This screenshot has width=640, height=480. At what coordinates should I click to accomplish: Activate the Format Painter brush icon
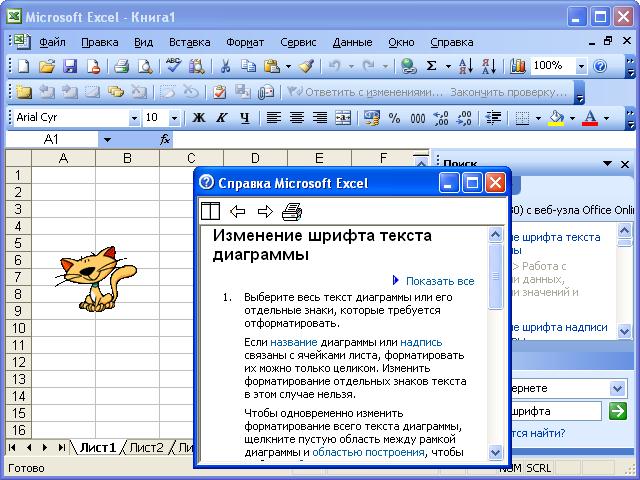coord(306,66)
